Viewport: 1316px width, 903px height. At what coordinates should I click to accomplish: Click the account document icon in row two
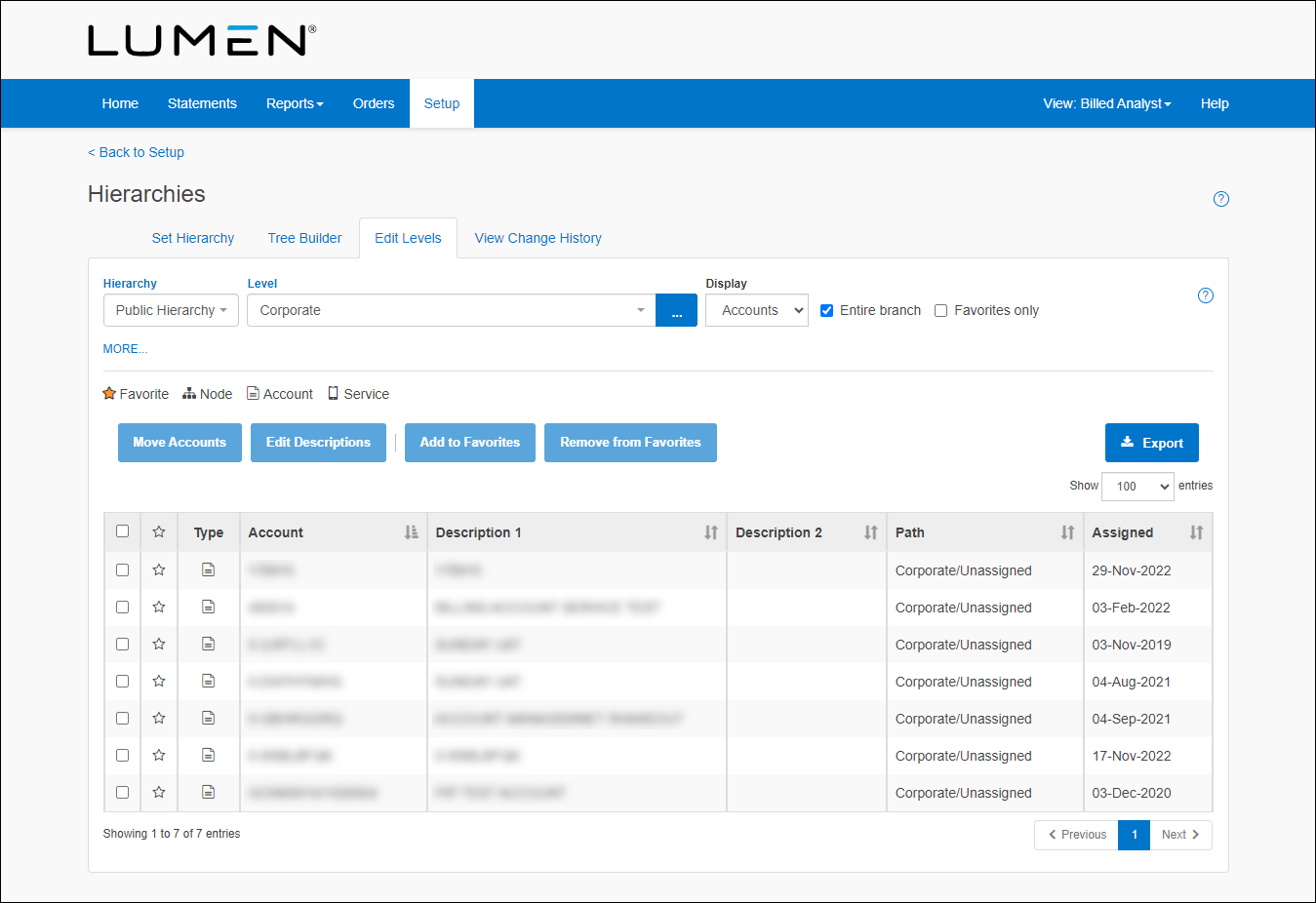(x=208, y=607)
